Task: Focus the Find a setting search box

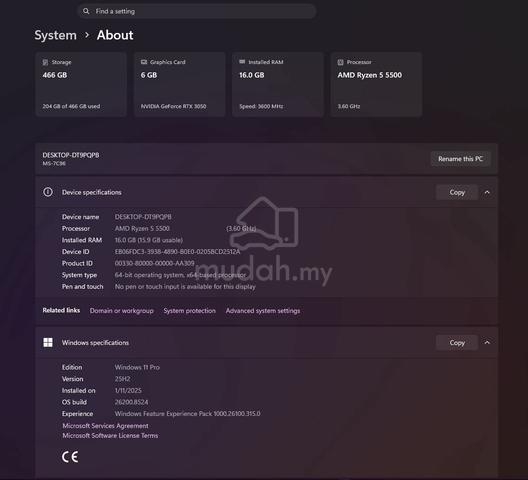Action: (x=197, y=11)
